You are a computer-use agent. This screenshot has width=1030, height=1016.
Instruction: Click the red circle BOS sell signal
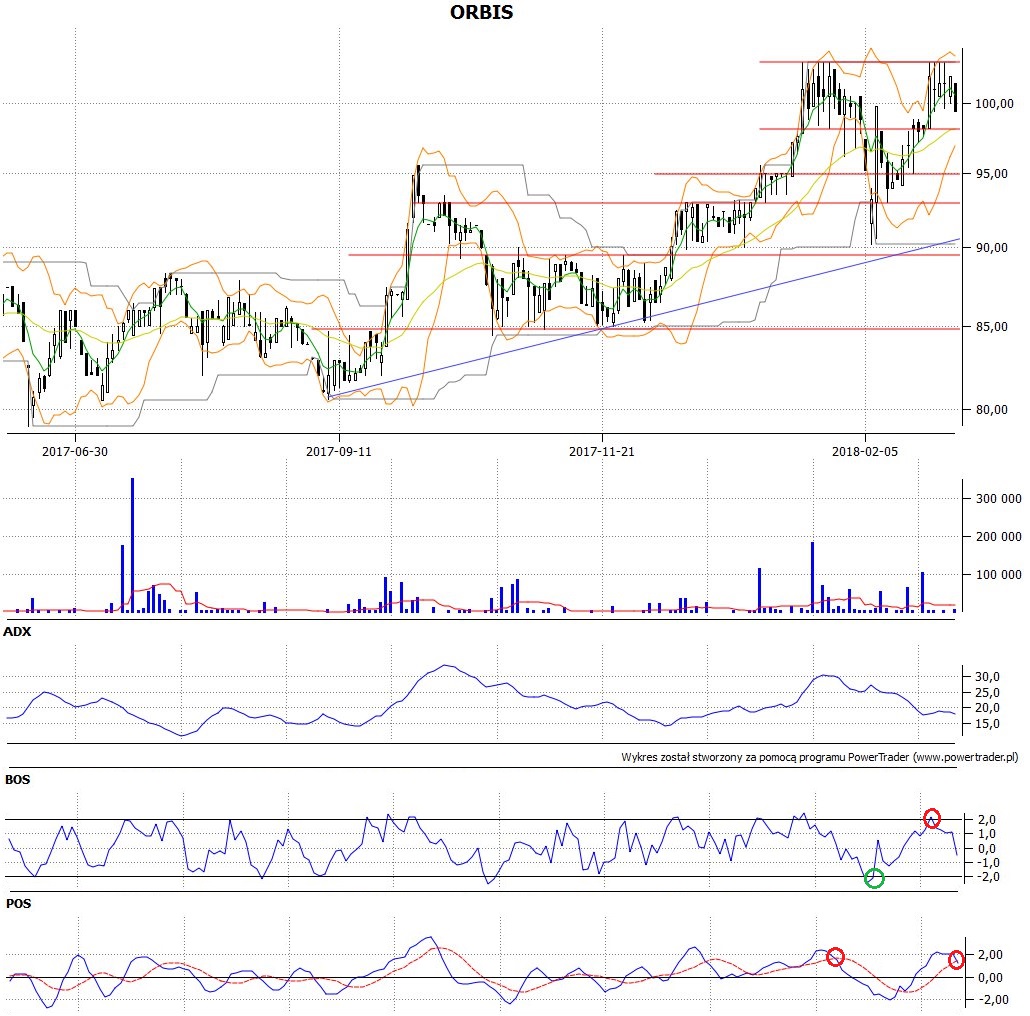pos(931,818)
